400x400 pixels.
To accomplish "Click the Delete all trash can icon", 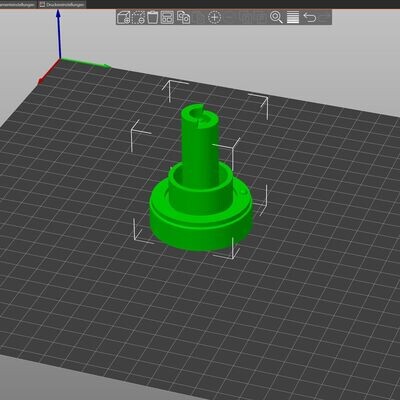I will (153, 17).
